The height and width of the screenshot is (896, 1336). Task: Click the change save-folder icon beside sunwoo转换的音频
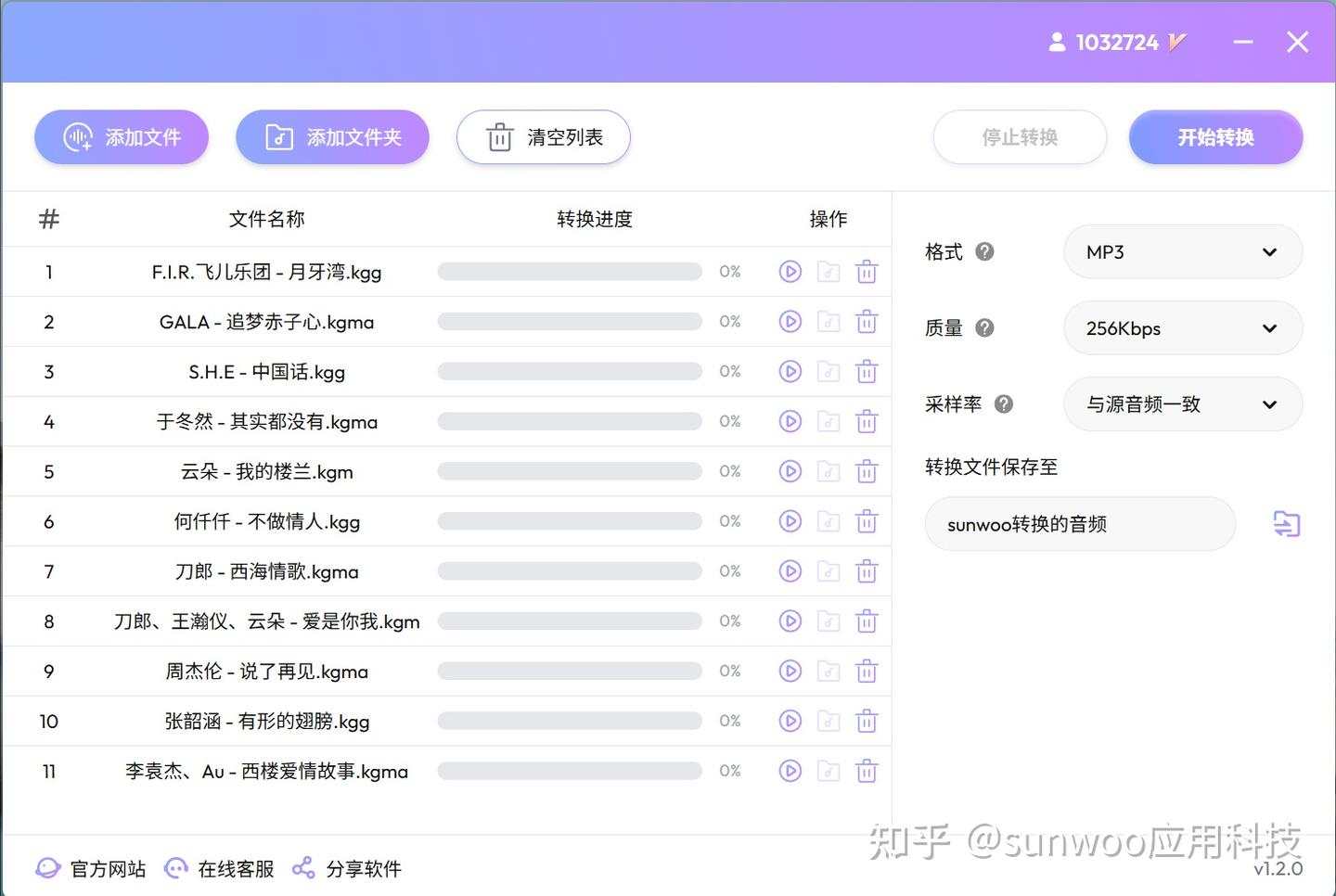[1287, 524]
